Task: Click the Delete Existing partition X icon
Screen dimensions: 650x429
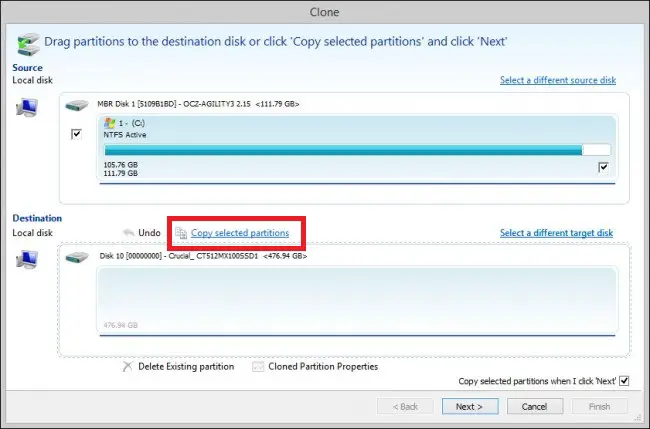Action: [126, 367]
